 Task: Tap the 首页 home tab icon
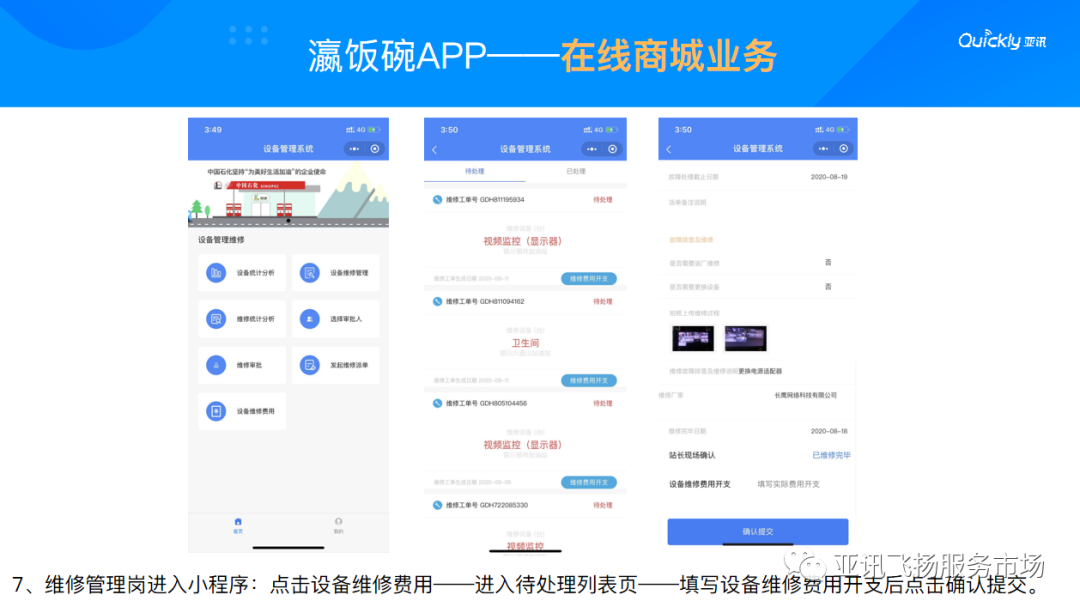[x=238, y=522]
